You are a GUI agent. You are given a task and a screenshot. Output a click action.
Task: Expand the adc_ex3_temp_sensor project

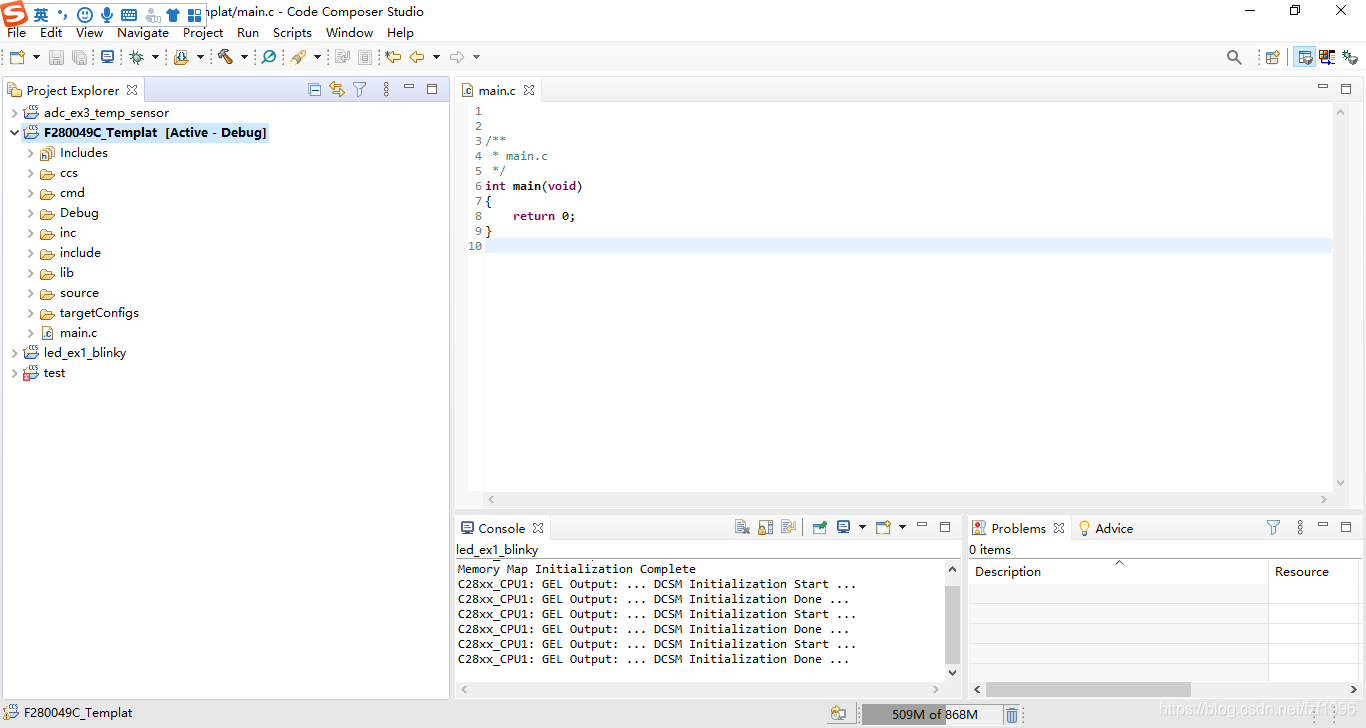coord(14,113)
